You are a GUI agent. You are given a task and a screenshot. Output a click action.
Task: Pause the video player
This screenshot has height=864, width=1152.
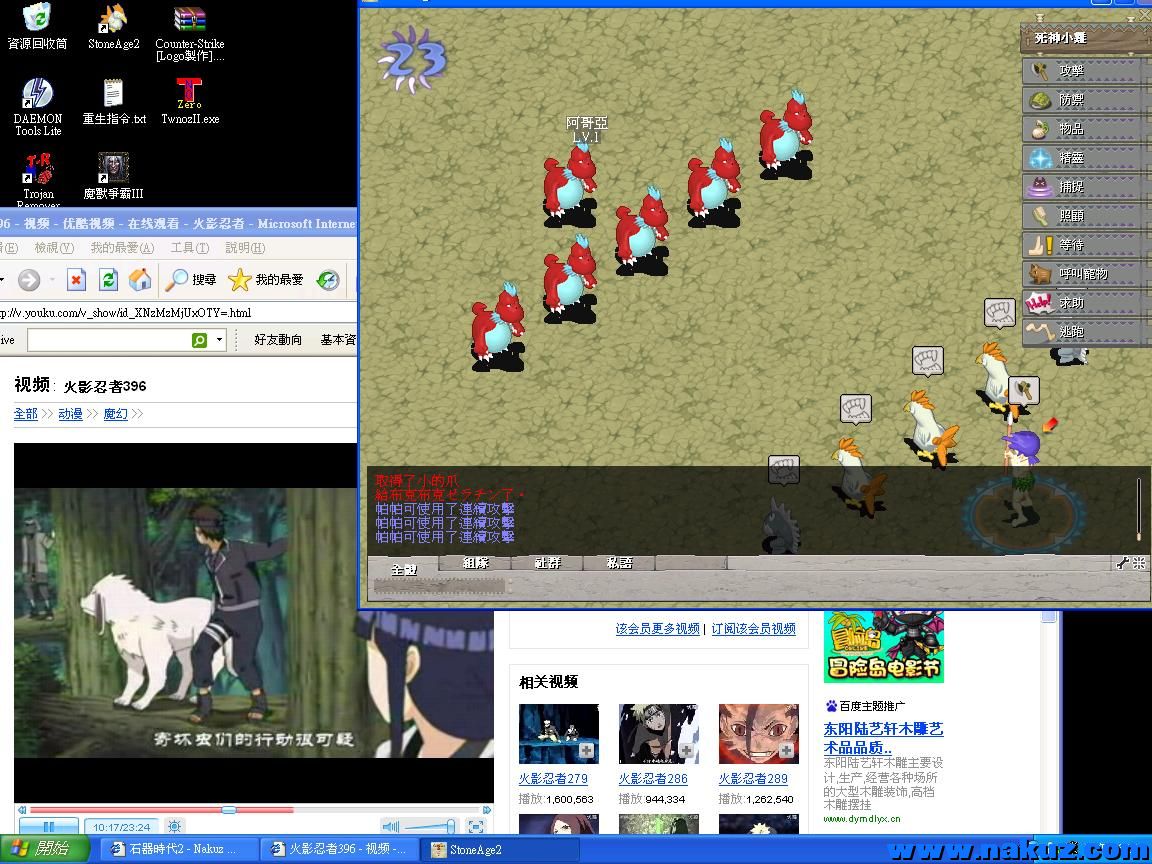[x=48, y=827]
